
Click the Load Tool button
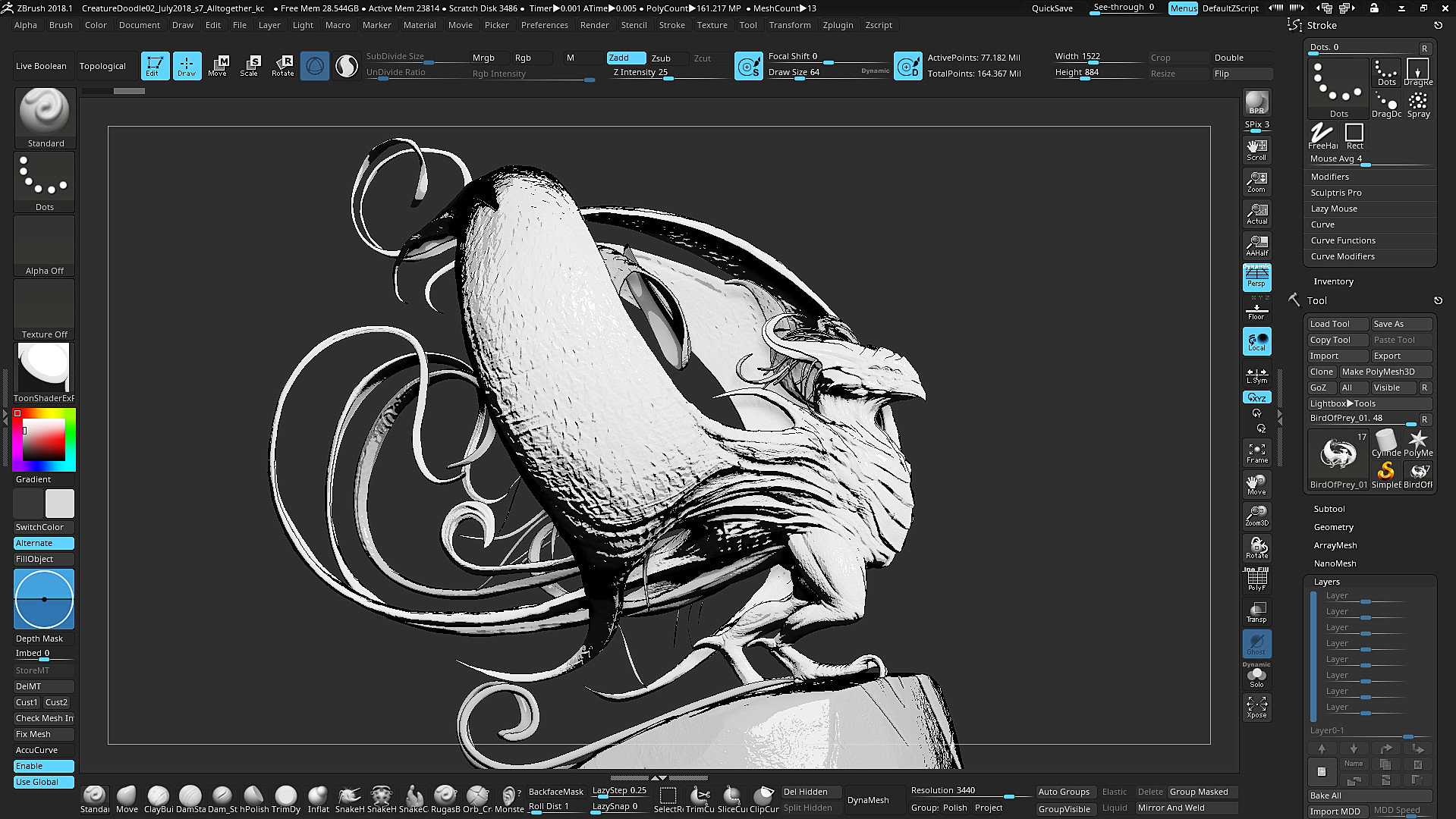[1338, 324]
